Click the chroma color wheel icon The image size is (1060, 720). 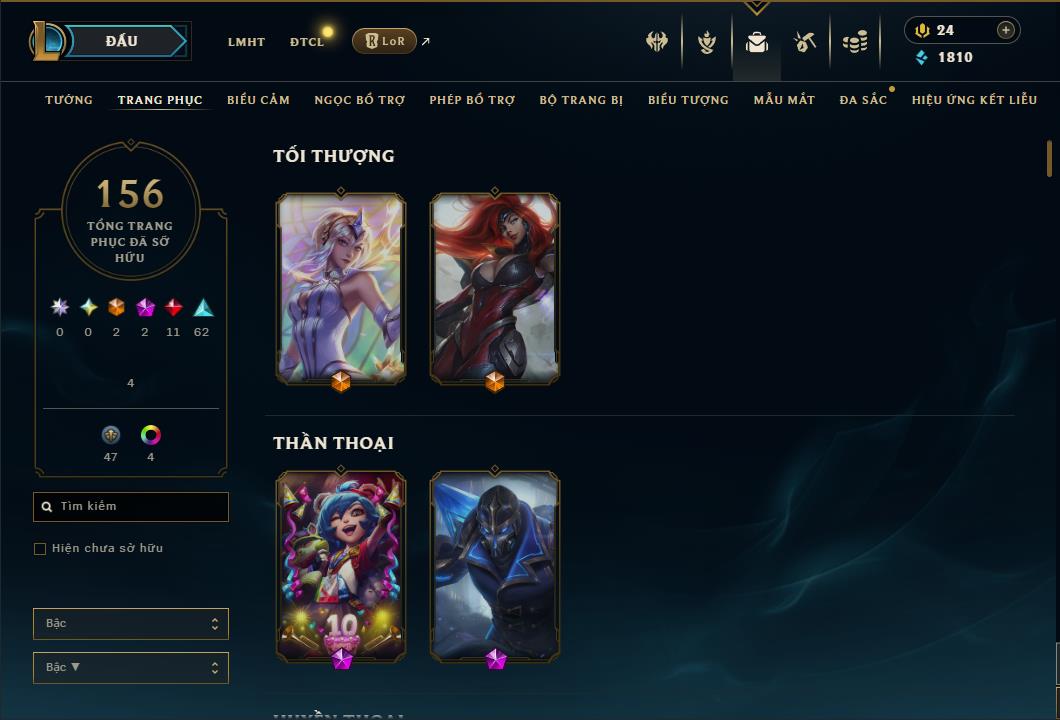(x=151, y=435)
